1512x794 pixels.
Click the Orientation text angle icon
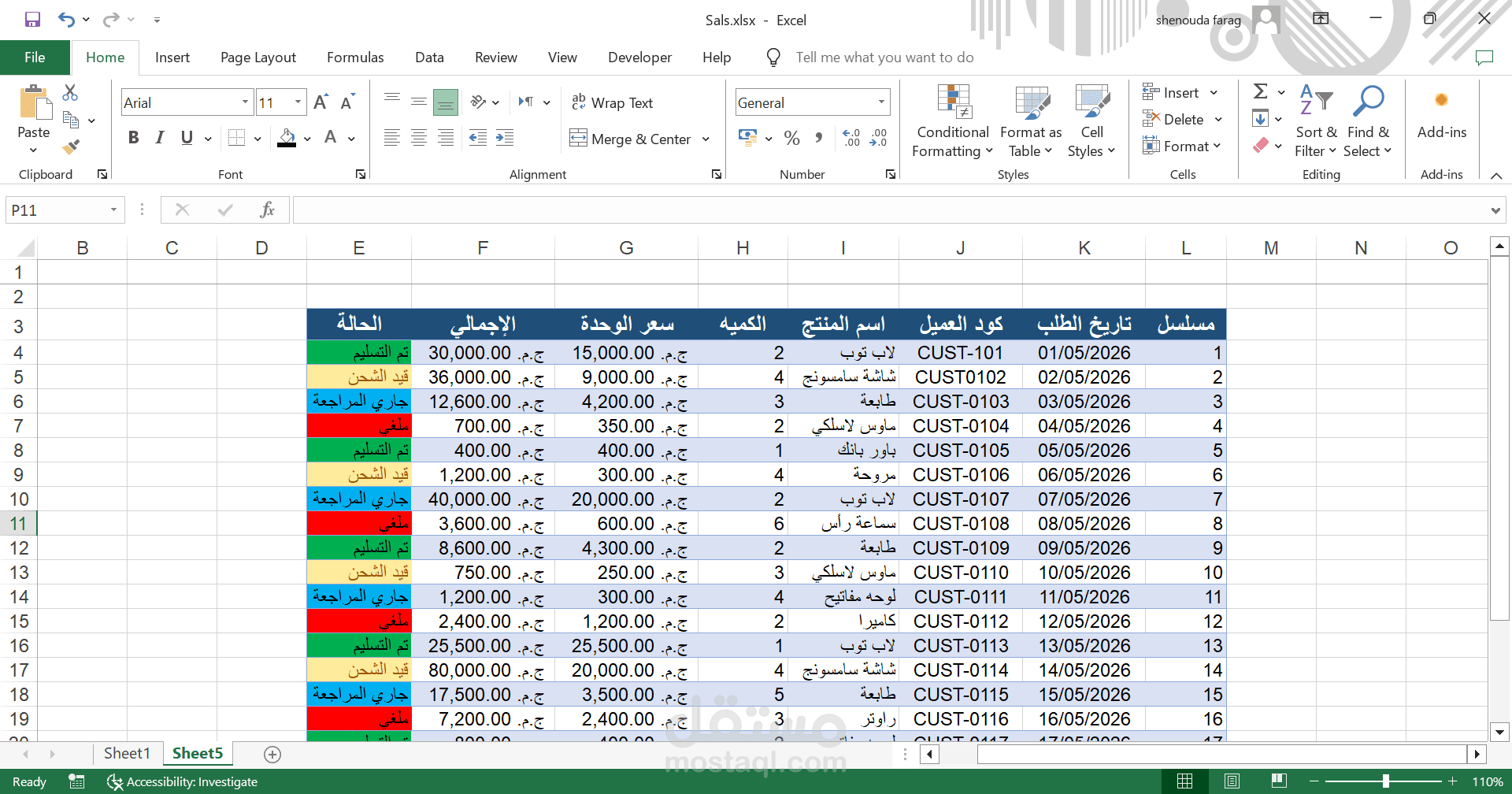(479, 102)
